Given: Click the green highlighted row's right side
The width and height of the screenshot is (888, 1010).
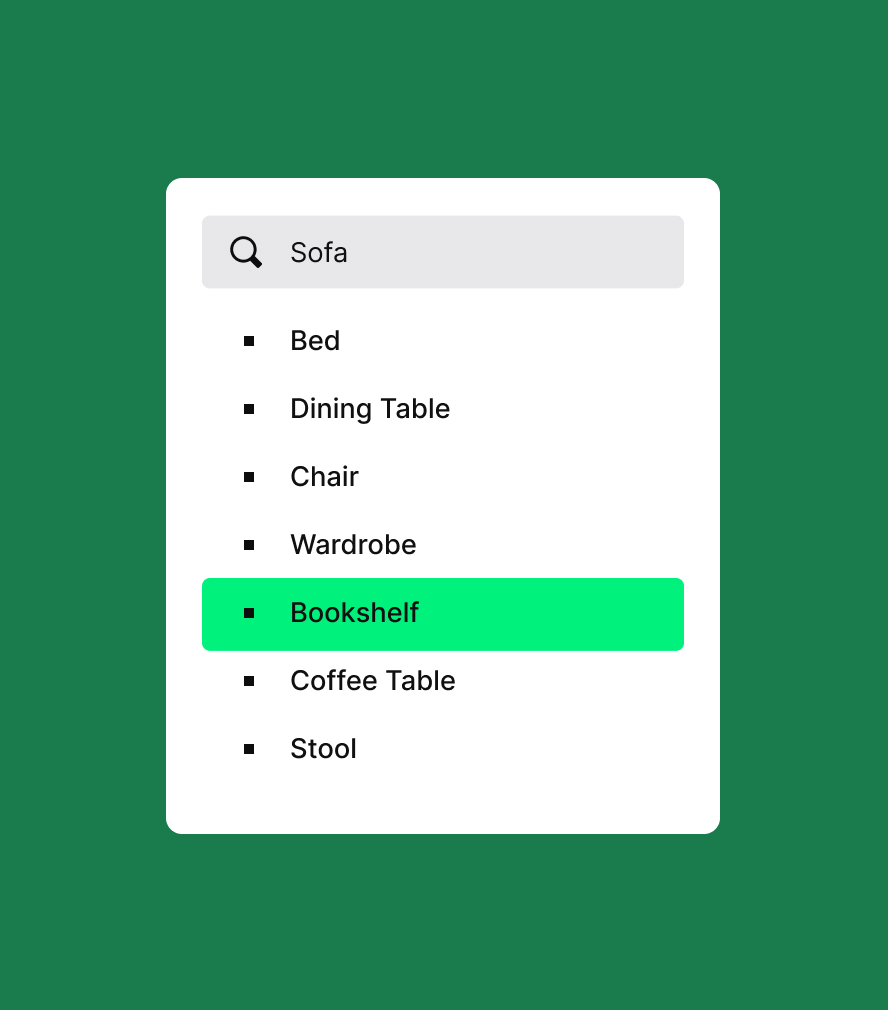Looking at the screenshot, I should (580, 615).
